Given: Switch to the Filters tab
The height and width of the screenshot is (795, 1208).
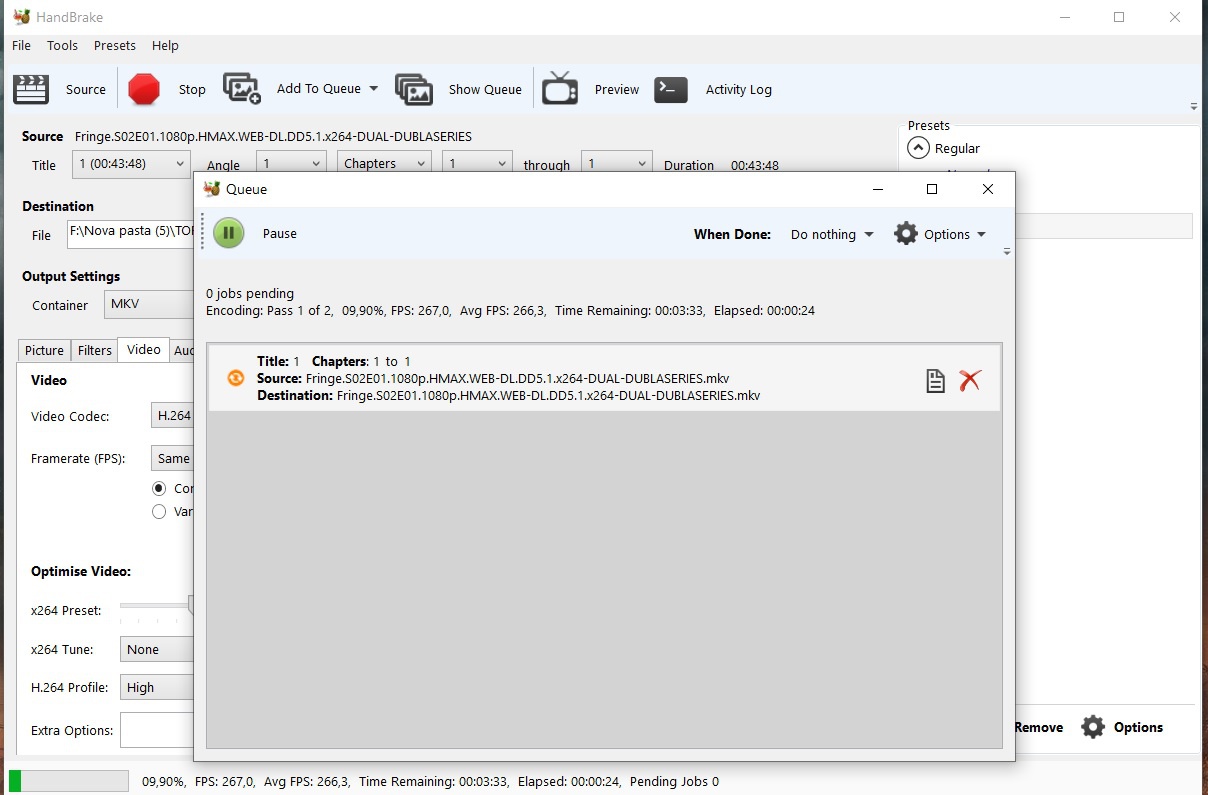Looking at the screenshot, I should click(95, 350).
